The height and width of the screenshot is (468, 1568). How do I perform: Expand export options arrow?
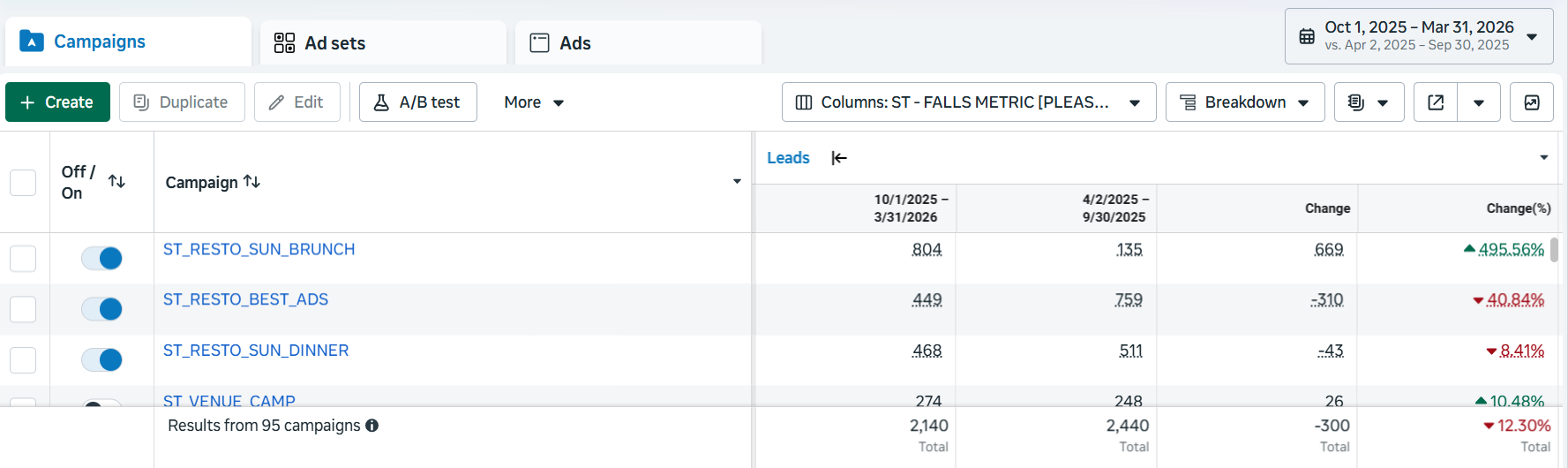click(x=1479, y=102)
